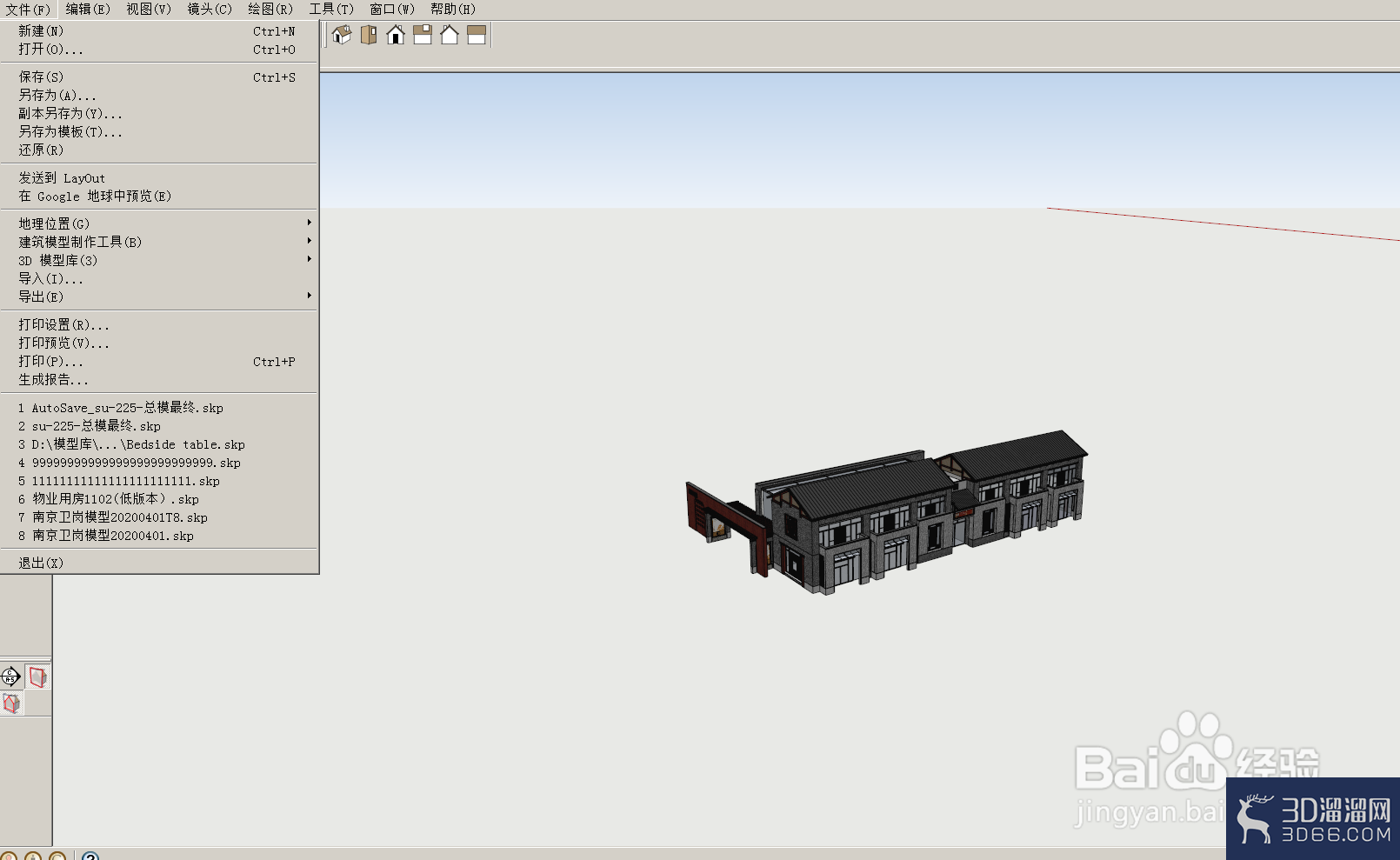
Task: Switch to the Iso view icon
Action: click(342, 35)
